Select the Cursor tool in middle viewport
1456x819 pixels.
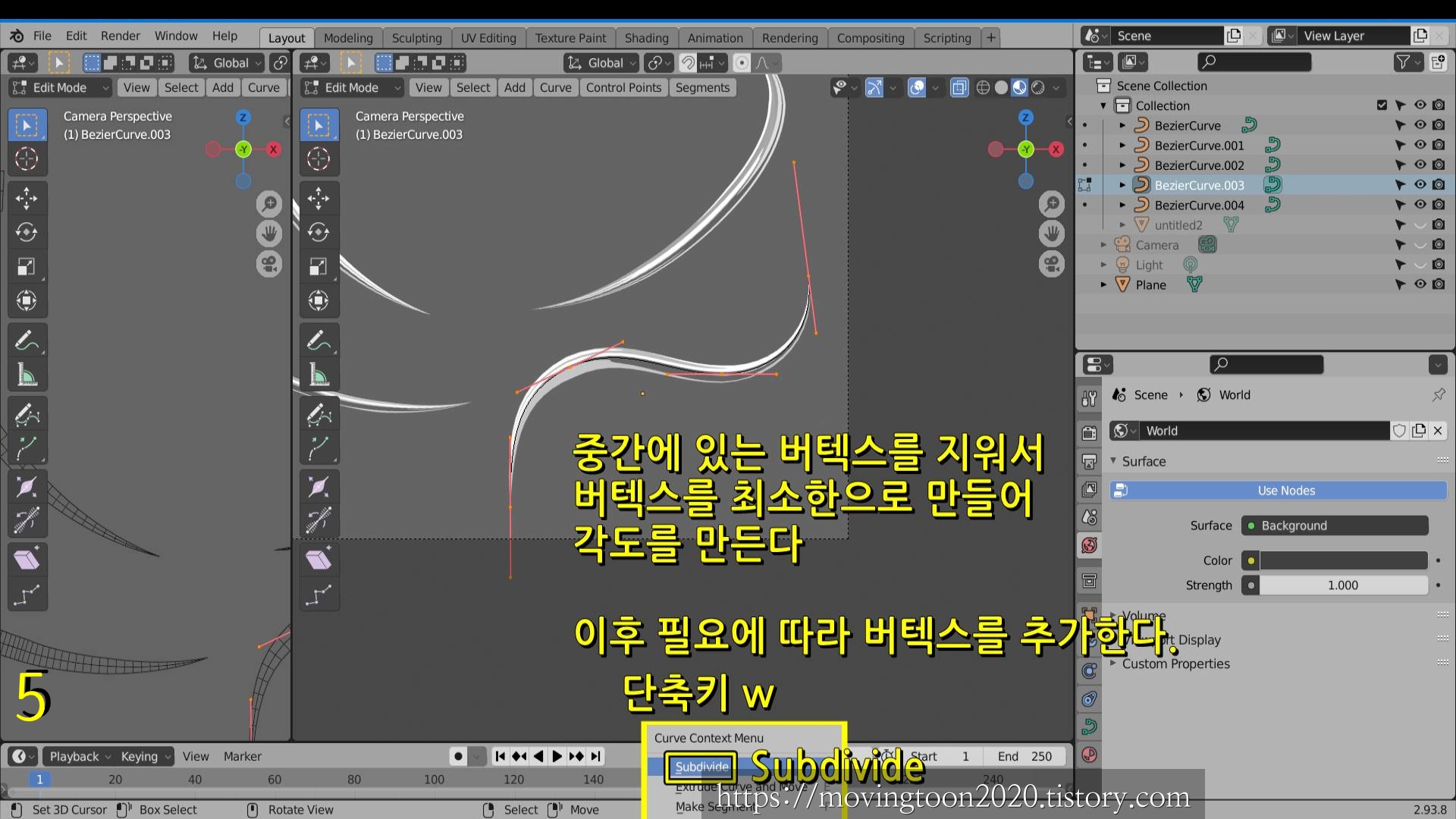click(x=318, y=159)
